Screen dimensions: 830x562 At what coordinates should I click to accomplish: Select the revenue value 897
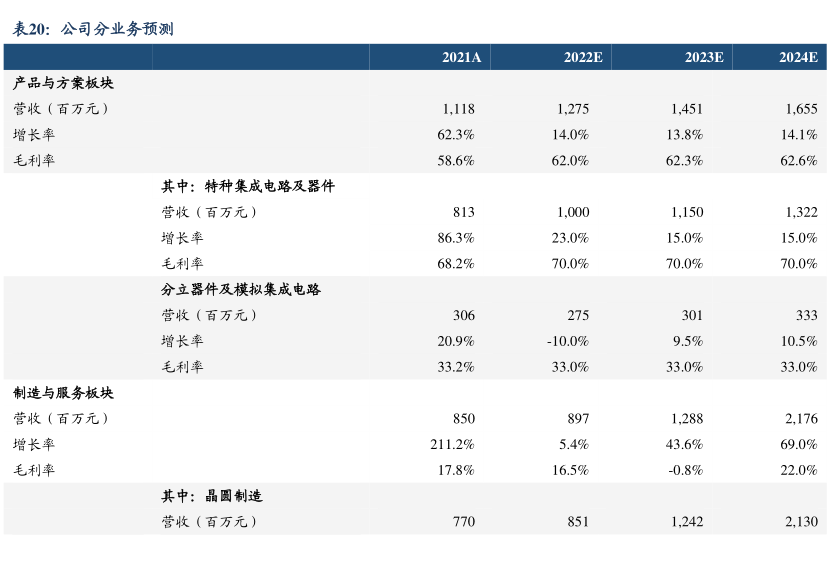click(x=578, y=419)
